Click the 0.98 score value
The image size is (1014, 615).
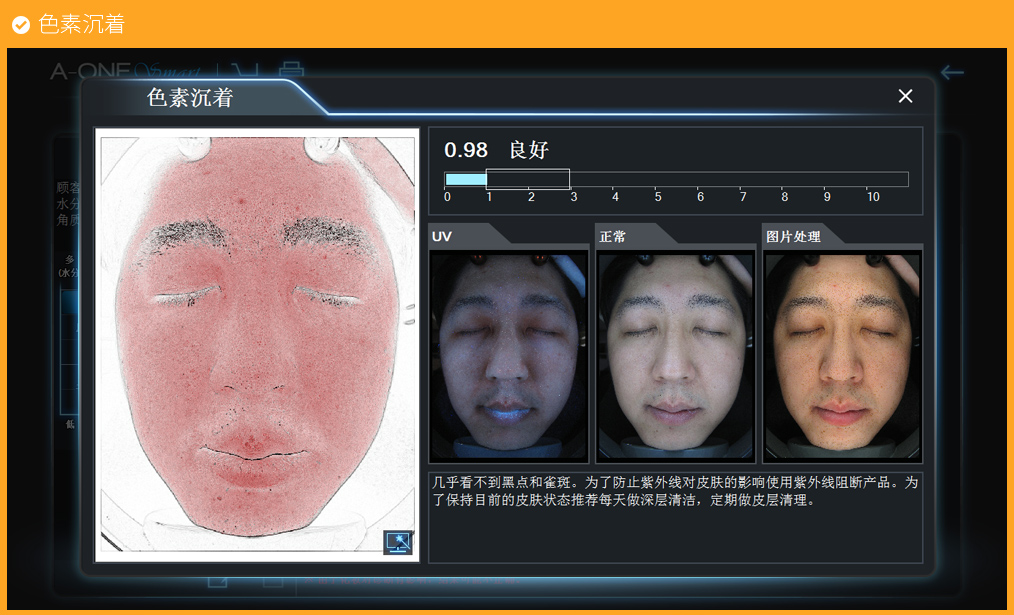(466, 150)
